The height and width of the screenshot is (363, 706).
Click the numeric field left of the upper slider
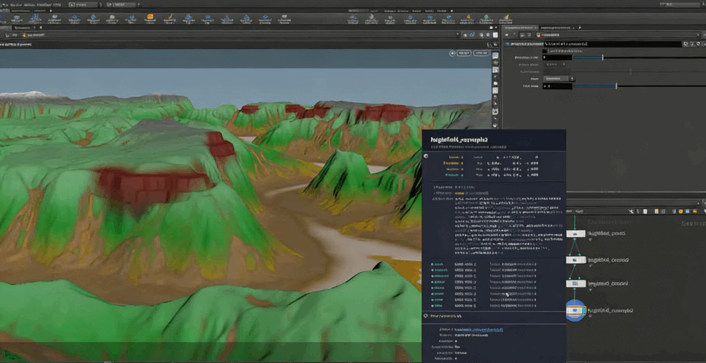click(x=557, y=58)
